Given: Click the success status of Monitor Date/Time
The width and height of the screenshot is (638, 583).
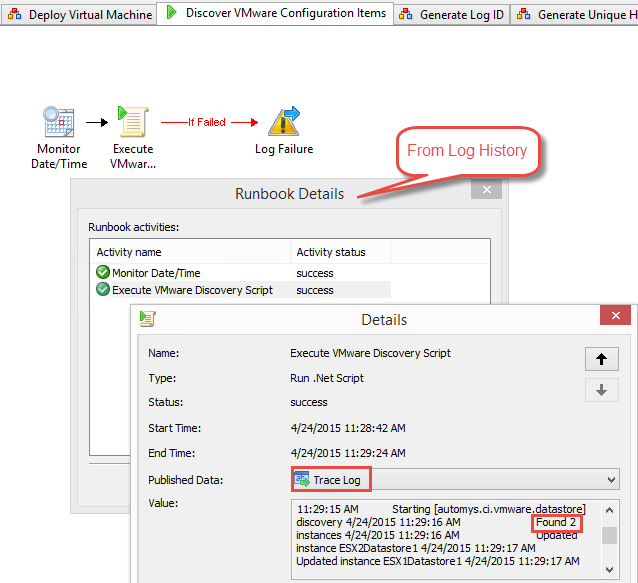Looking at the screenshot, I should (x=315, y=273).
